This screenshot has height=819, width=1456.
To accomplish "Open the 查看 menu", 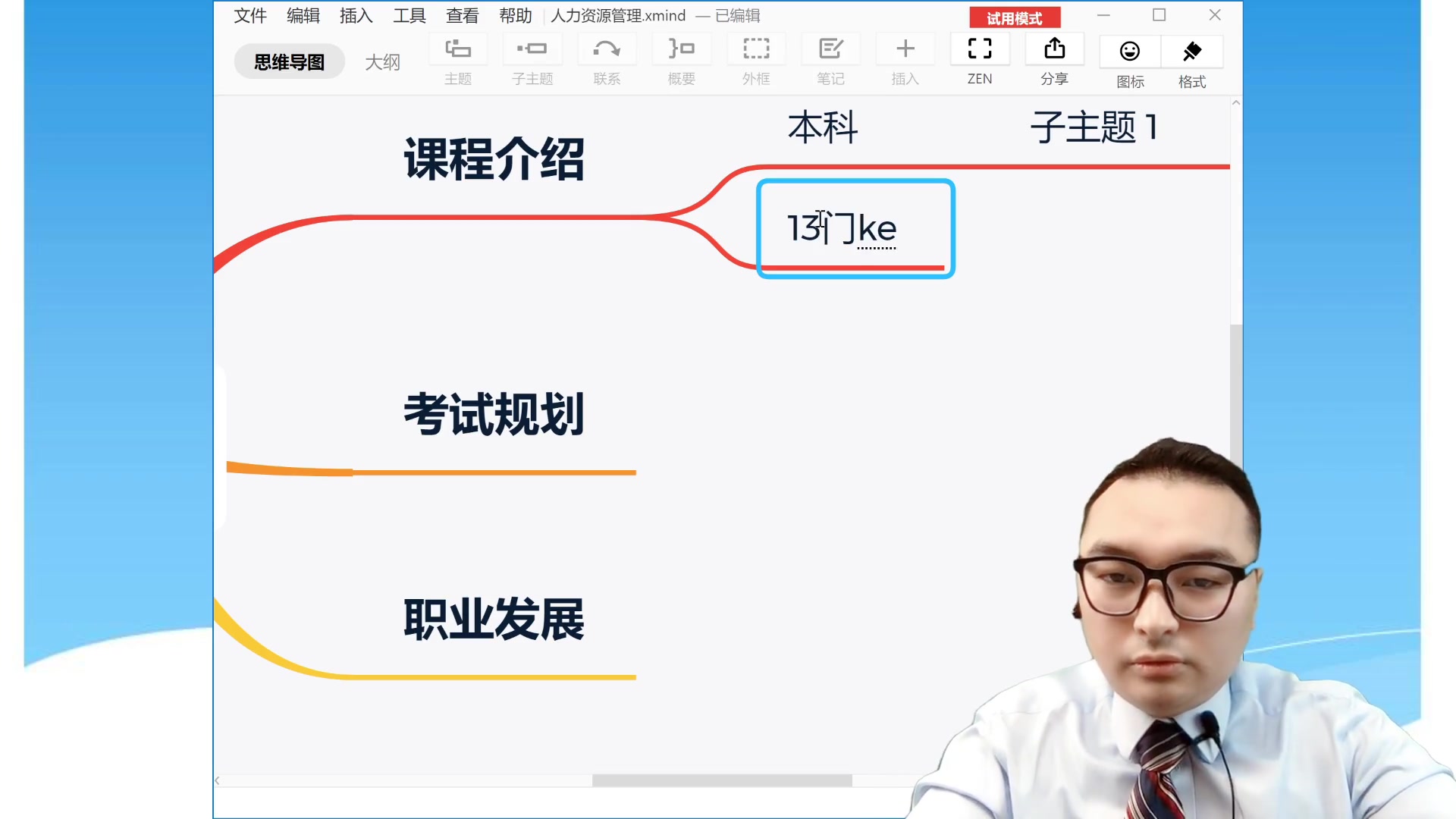I will (463, 15).
